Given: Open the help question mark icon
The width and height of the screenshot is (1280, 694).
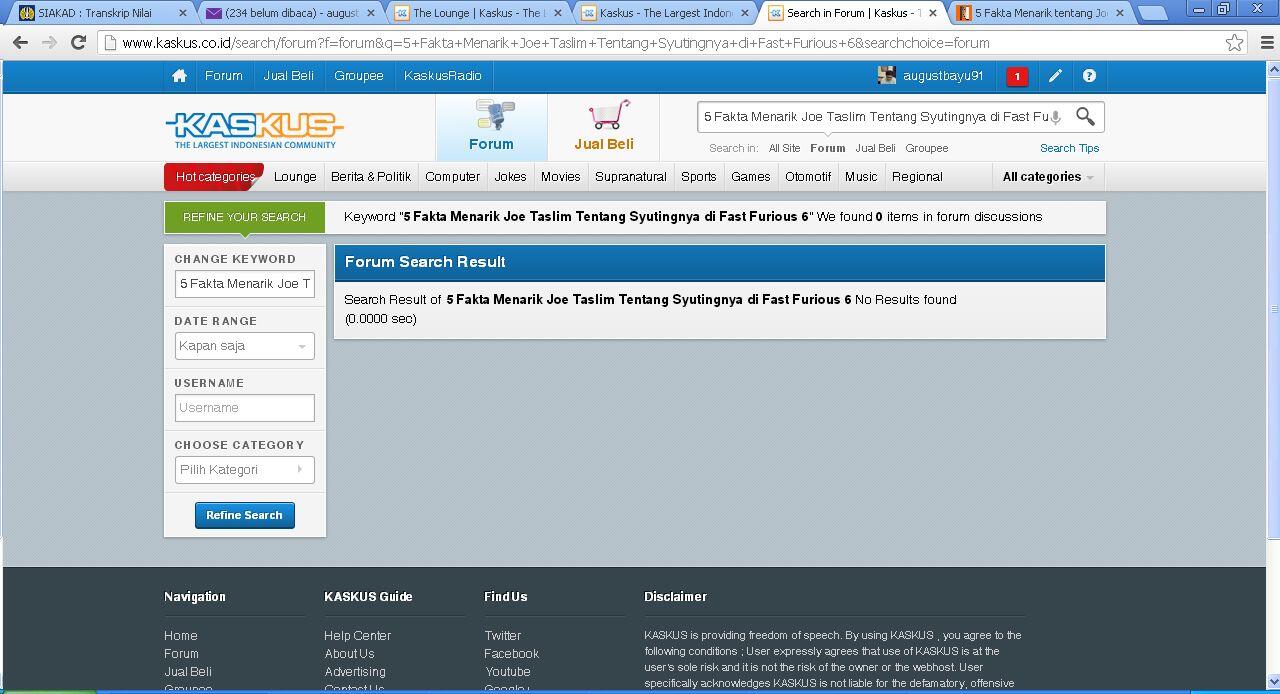Looking at the screenshot, I should point(1089,76).
